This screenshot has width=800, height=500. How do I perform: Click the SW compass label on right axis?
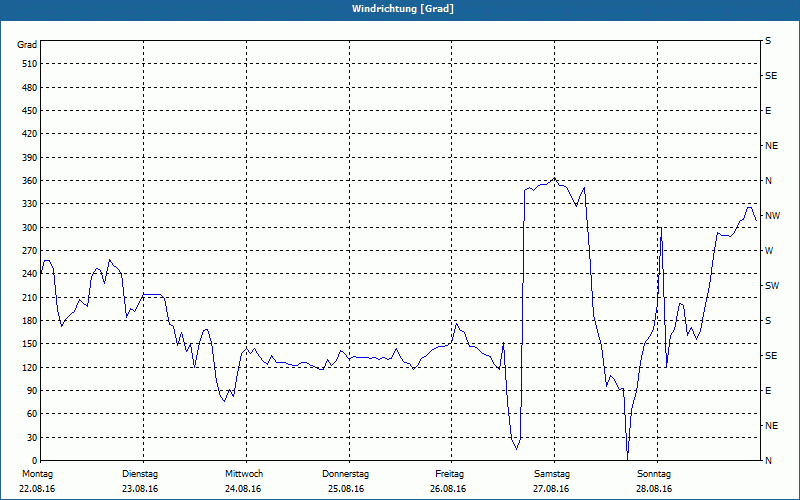coord(772,286)
